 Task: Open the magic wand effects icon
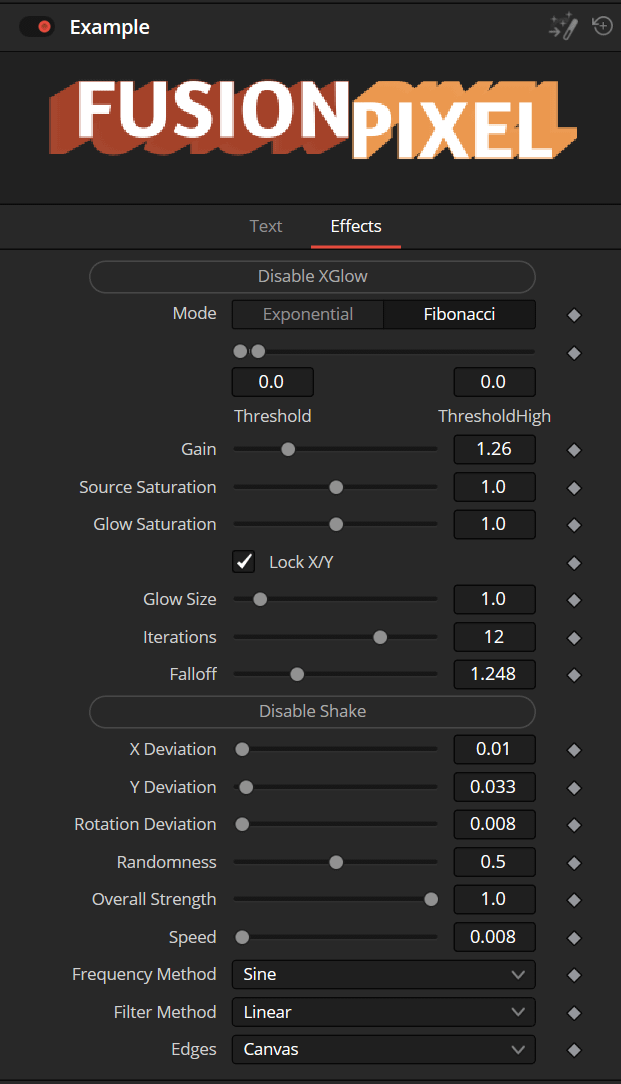click(x=562, y=26)
